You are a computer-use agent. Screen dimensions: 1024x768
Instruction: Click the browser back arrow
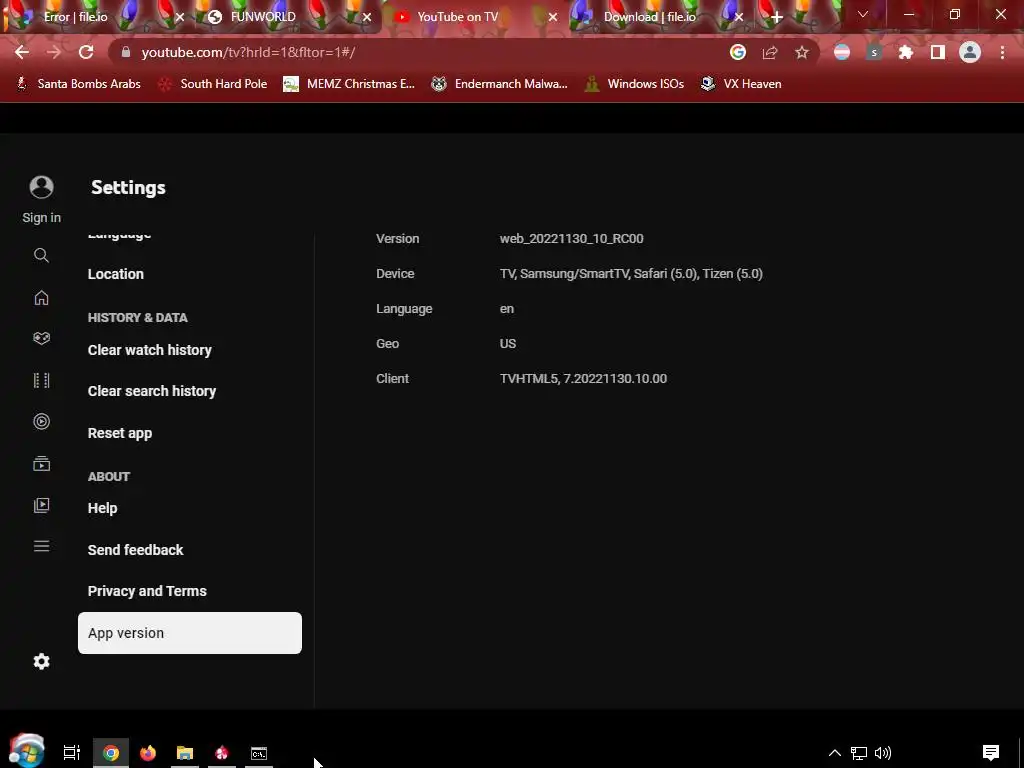[22, 52]
